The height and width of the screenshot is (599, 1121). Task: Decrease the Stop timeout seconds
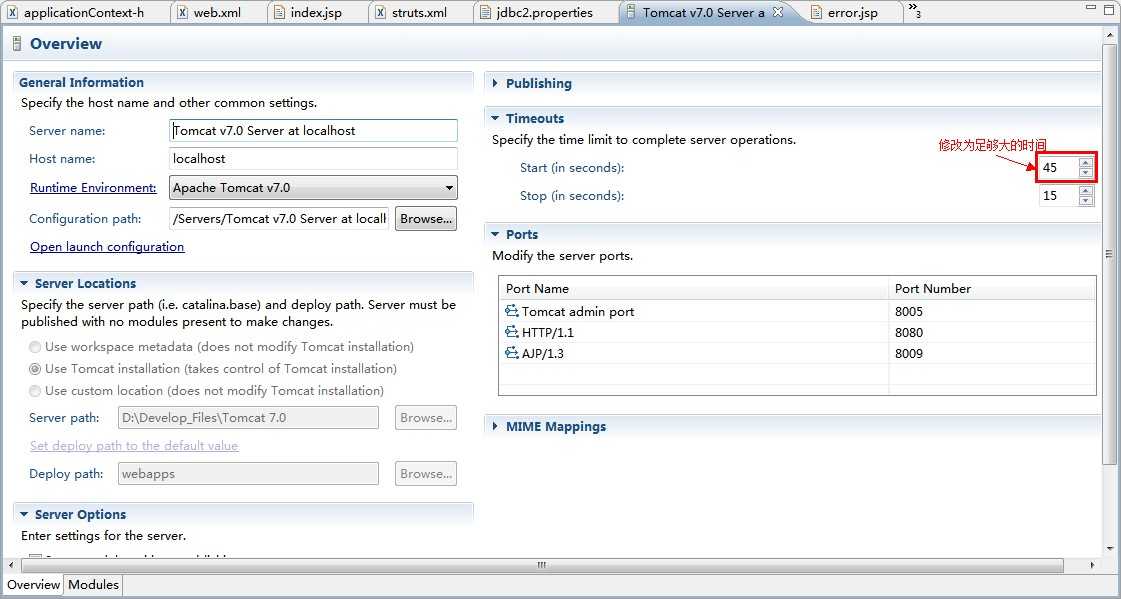[1086, 201]
